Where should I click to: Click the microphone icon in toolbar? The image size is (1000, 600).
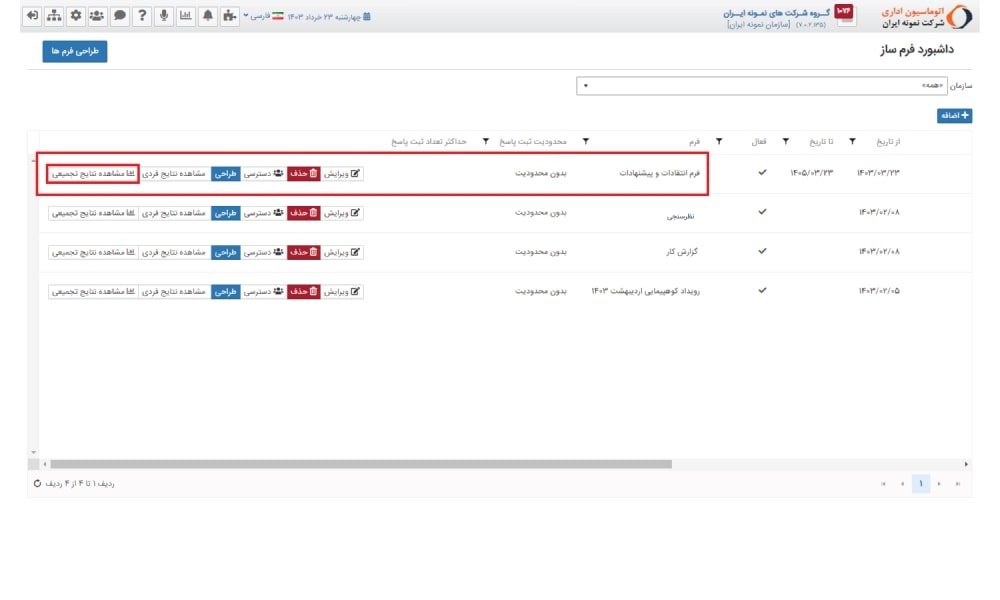(x=163, y=16)
